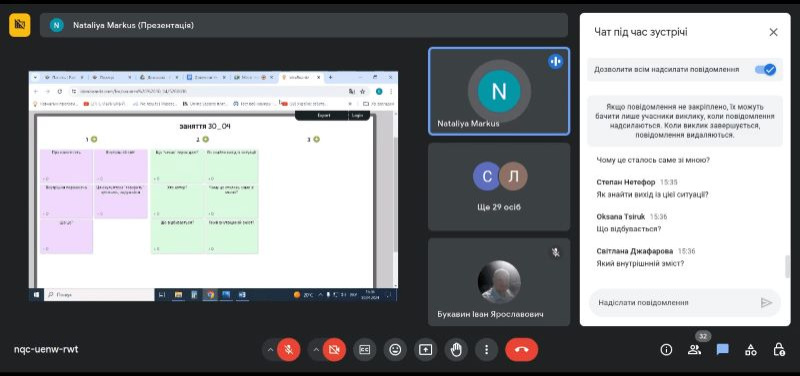Close the in-call chat panel
The image size is (800, 376).
click(x=773, y=32)
